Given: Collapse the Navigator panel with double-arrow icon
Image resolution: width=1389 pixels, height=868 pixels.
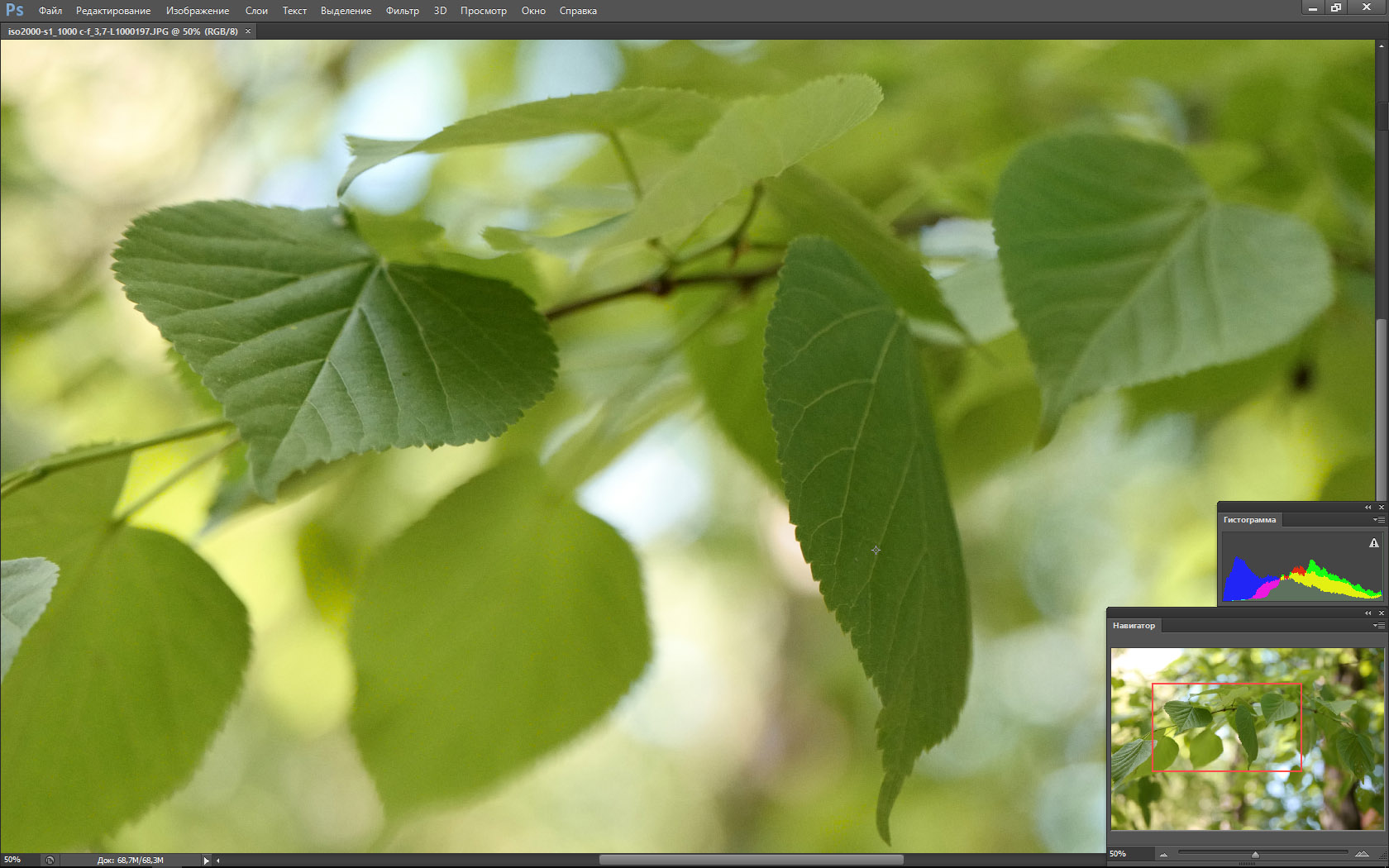Looking at the screenshot, I should click(1368, 613).
